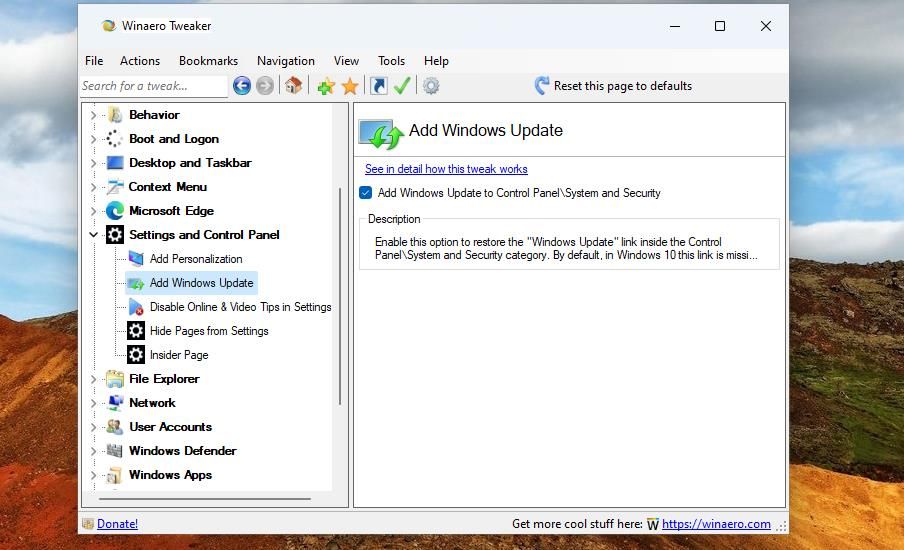Open the Navigation menu
This screenshot has width=904, height=550.
286,61
